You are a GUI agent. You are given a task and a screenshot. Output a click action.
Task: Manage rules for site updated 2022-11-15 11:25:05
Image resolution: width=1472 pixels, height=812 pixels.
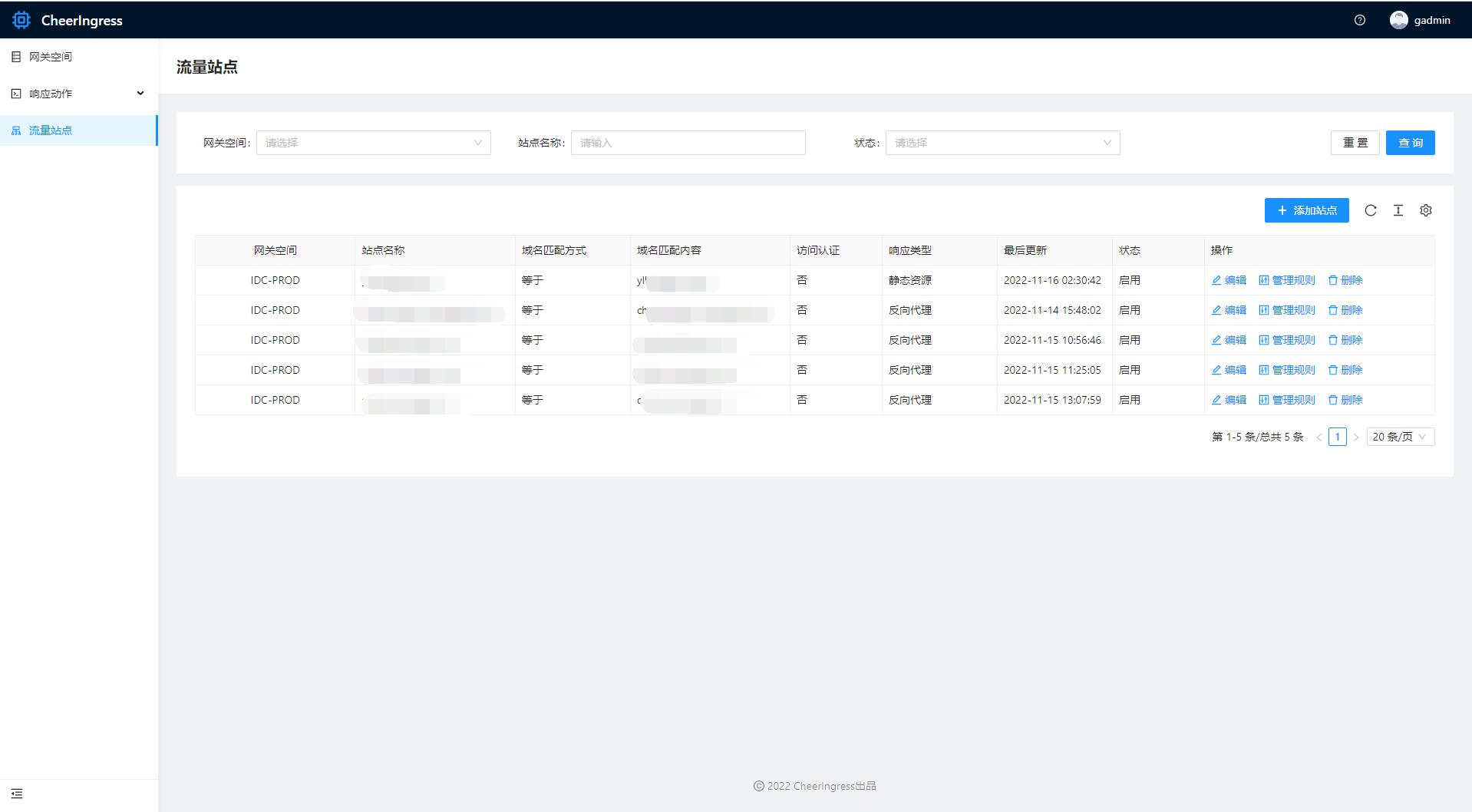pos(1287,370)
